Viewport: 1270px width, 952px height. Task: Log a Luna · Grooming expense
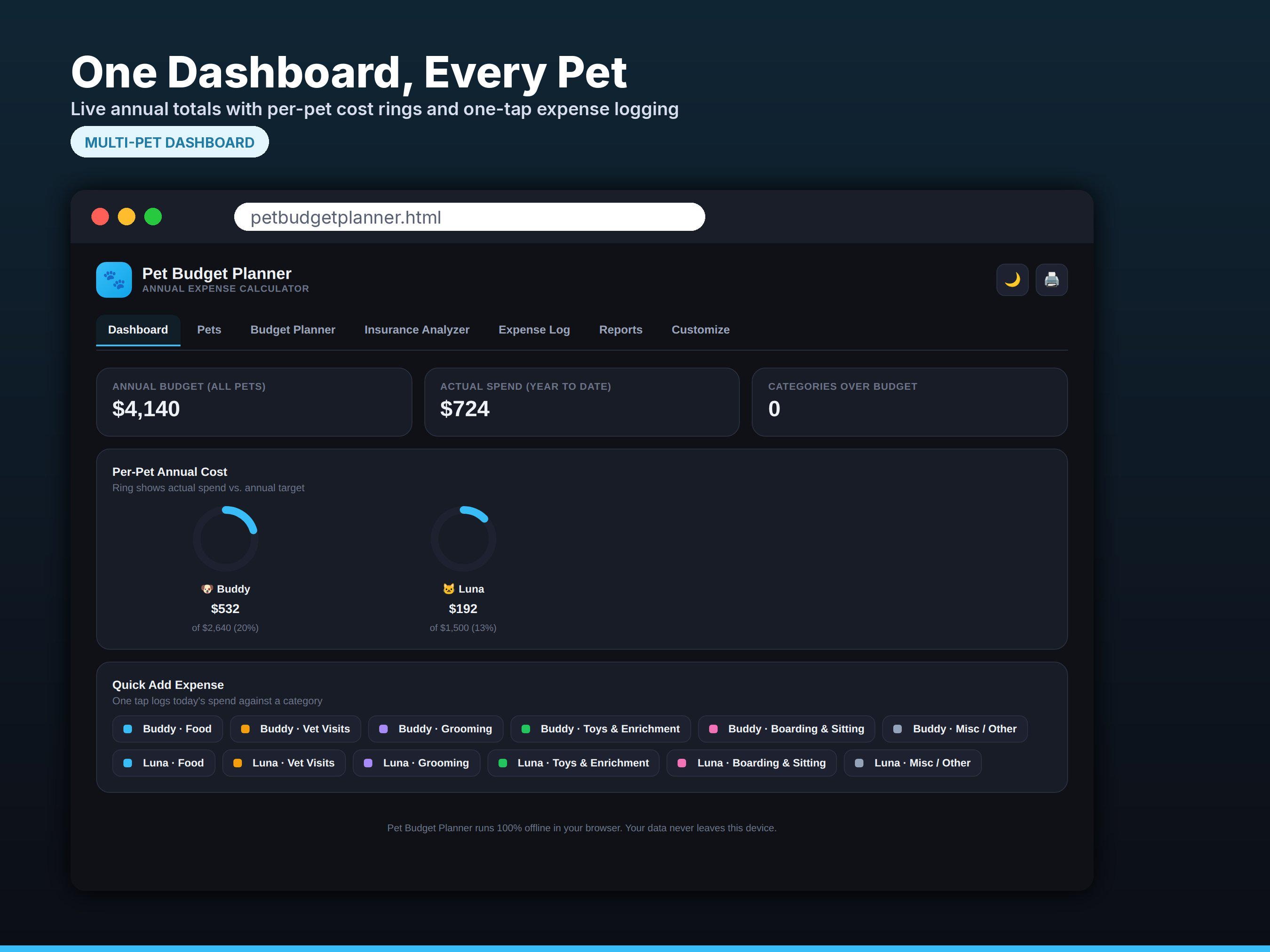click(416, 763)
